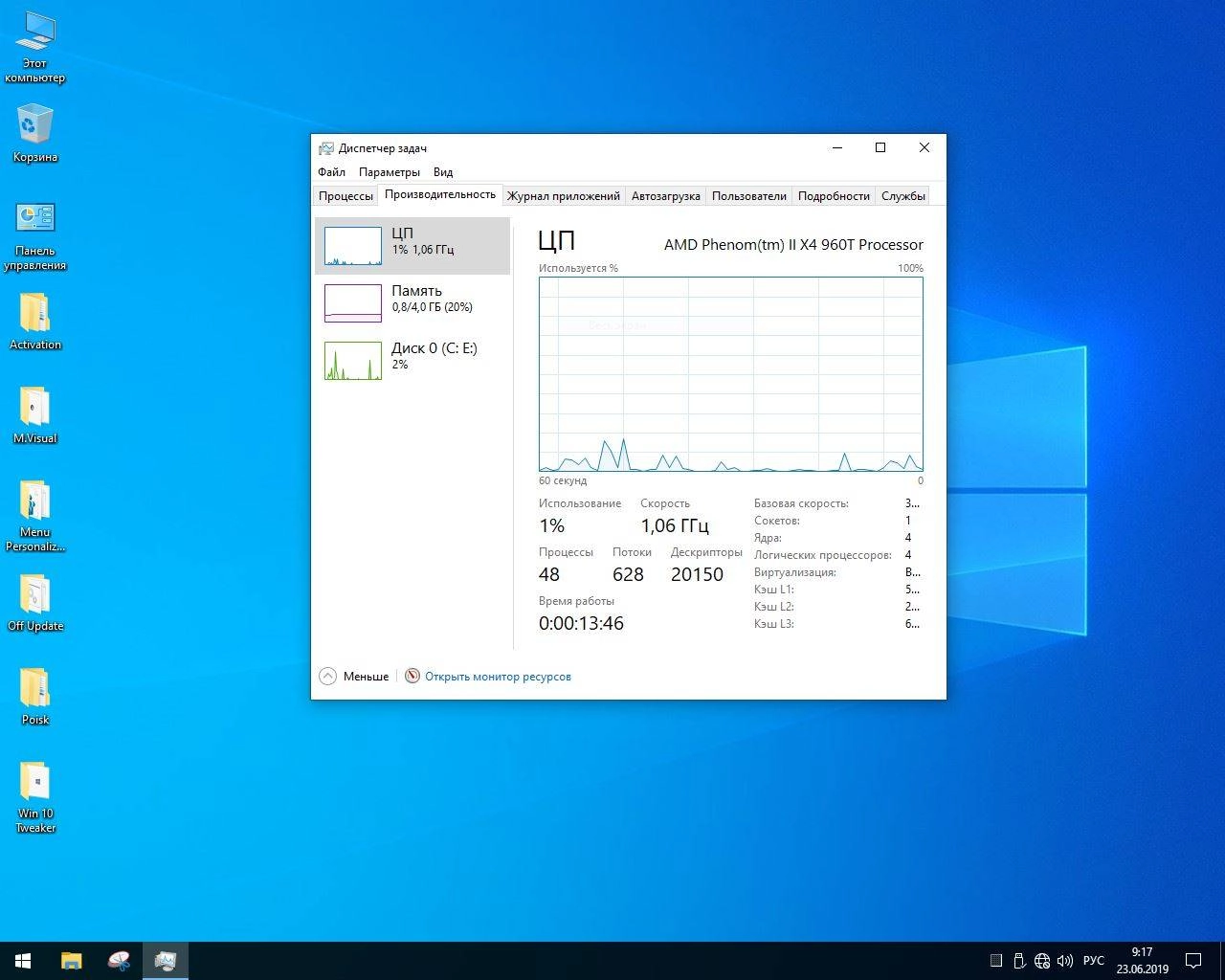This screenshot has width=1225, height=980.
Task: Click the Логических процессоров label
Action: 823,555
